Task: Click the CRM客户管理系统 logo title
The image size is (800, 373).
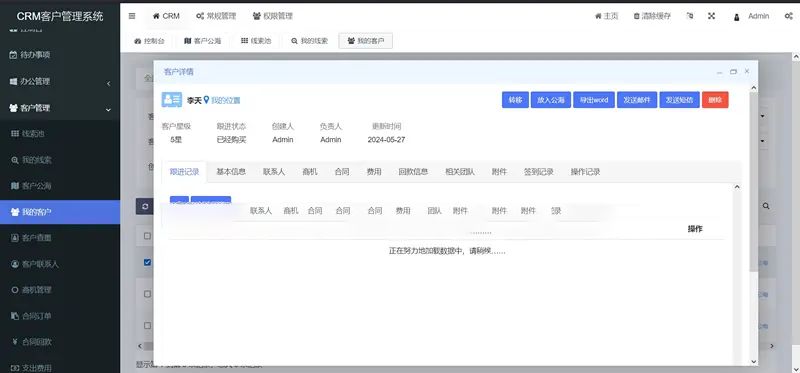Action: pyautogui.click(x=60, y=16)
